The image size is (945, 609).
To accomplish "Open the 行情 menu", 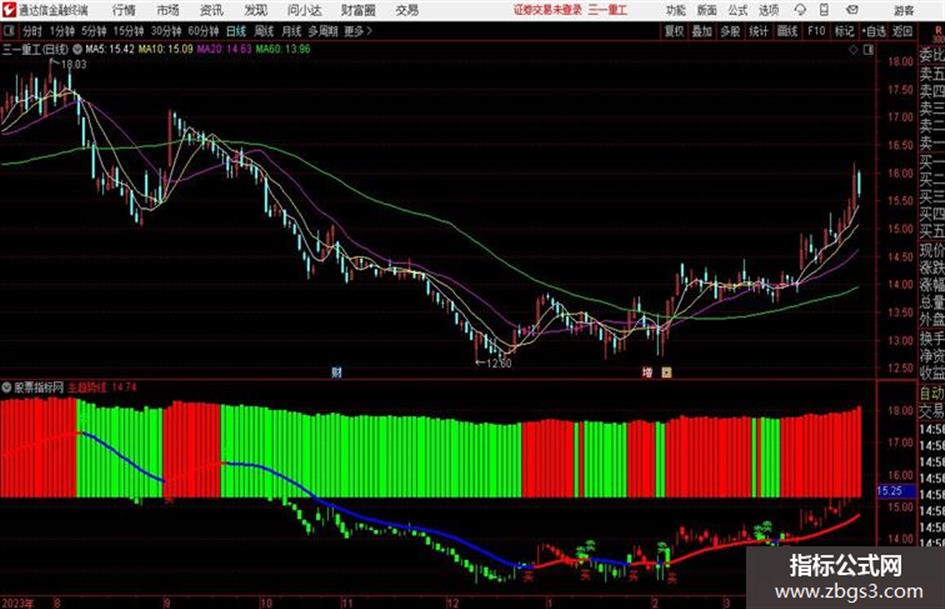I will tap(124, 10).
